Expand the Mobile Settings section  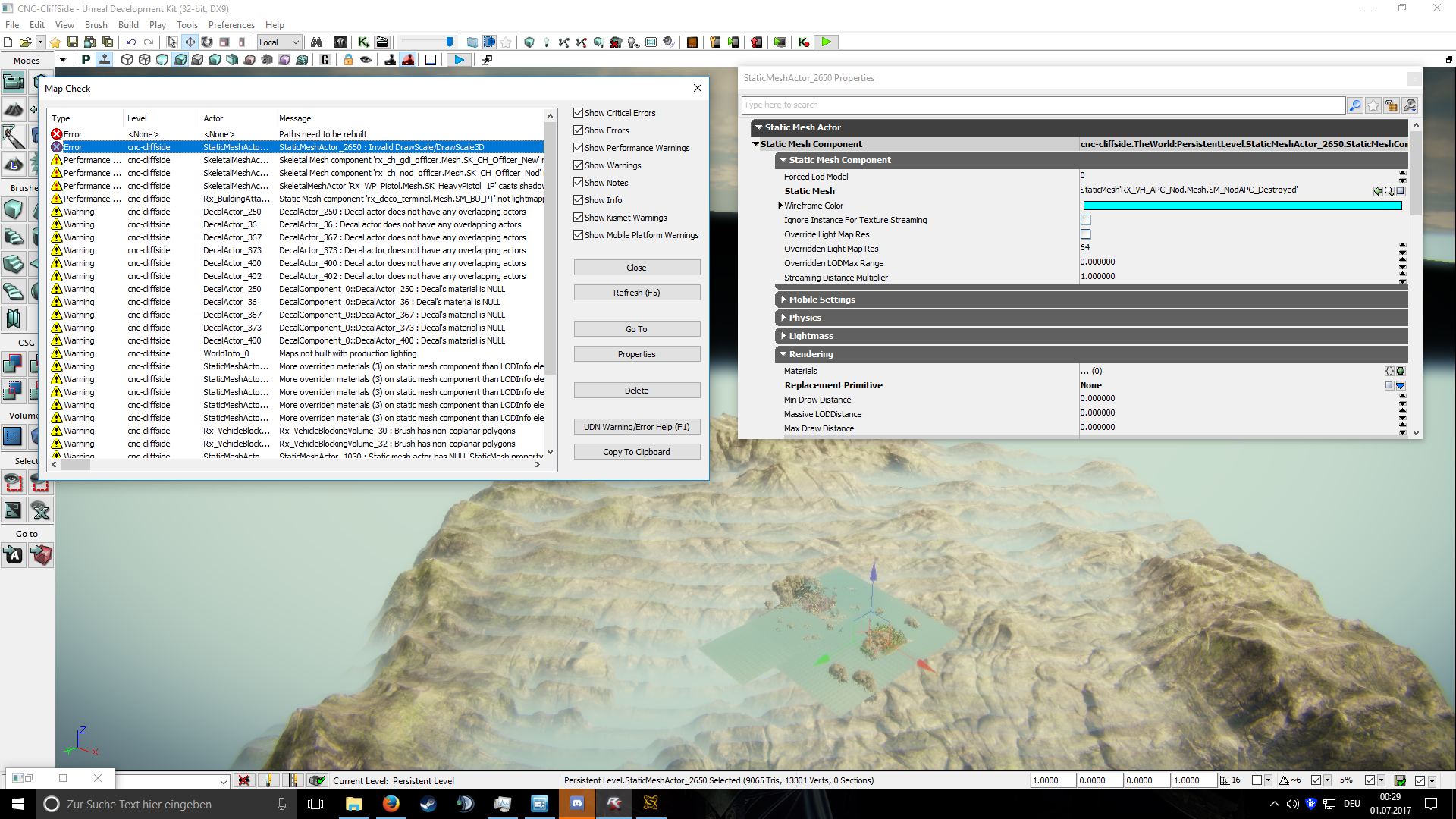[x=783, y=300]
